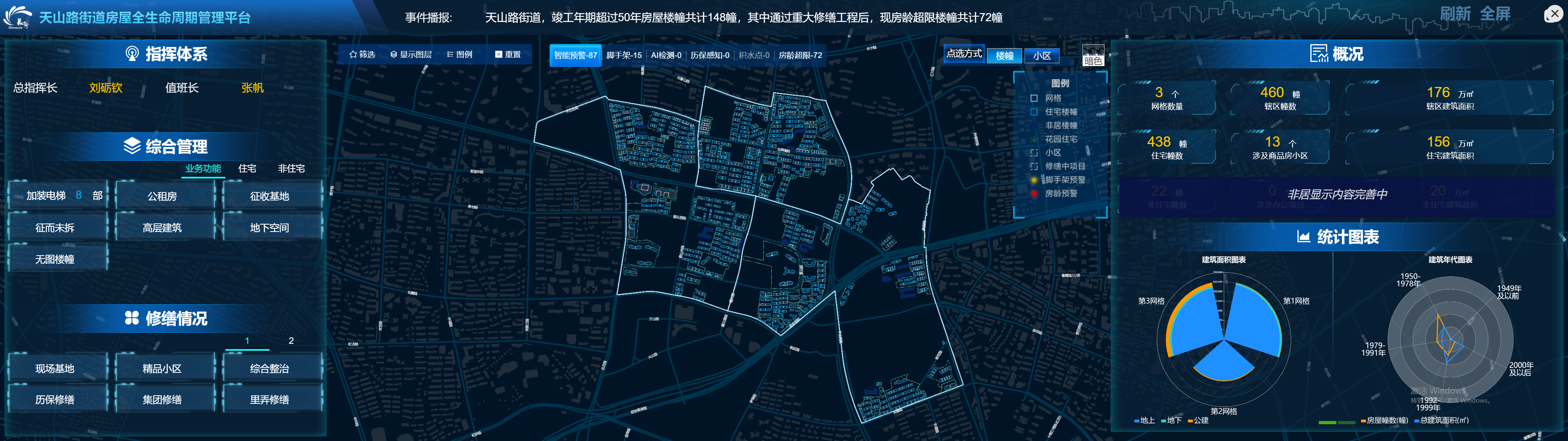Click the 修缮中项目 legend icon
This screenshot has width=1568, height=441.
coord(1033,166)
